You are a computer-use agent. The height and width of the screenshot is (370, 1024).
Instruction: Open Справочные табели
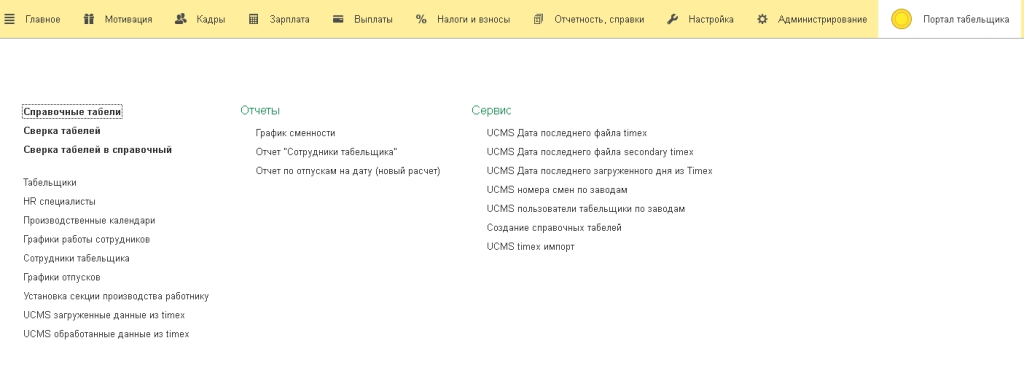point(72,112)
